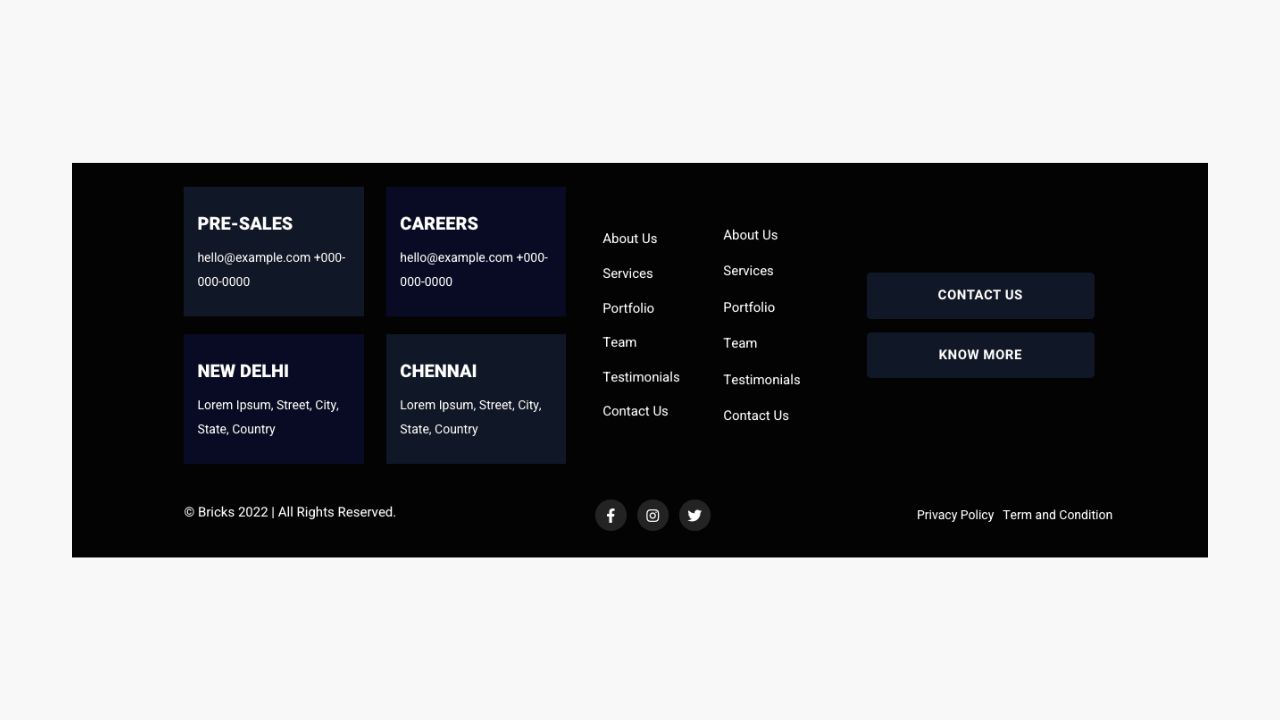Open Team in the left link column

[619, 342]
